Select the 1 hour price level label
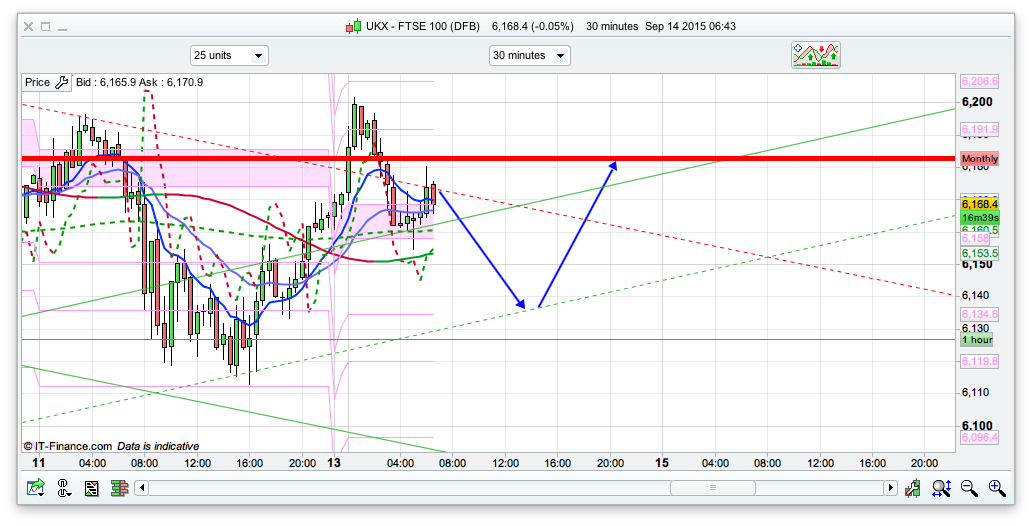Viewport: 1032px width, 526px height. 977,340
